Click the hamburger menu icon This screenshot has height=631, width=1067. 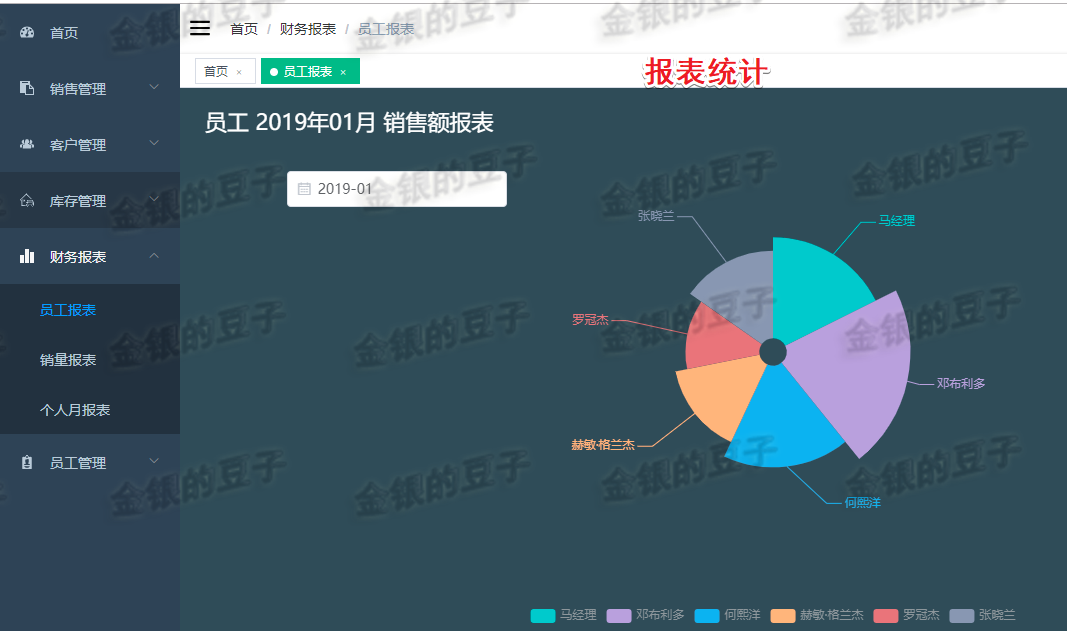pos(200,27)
